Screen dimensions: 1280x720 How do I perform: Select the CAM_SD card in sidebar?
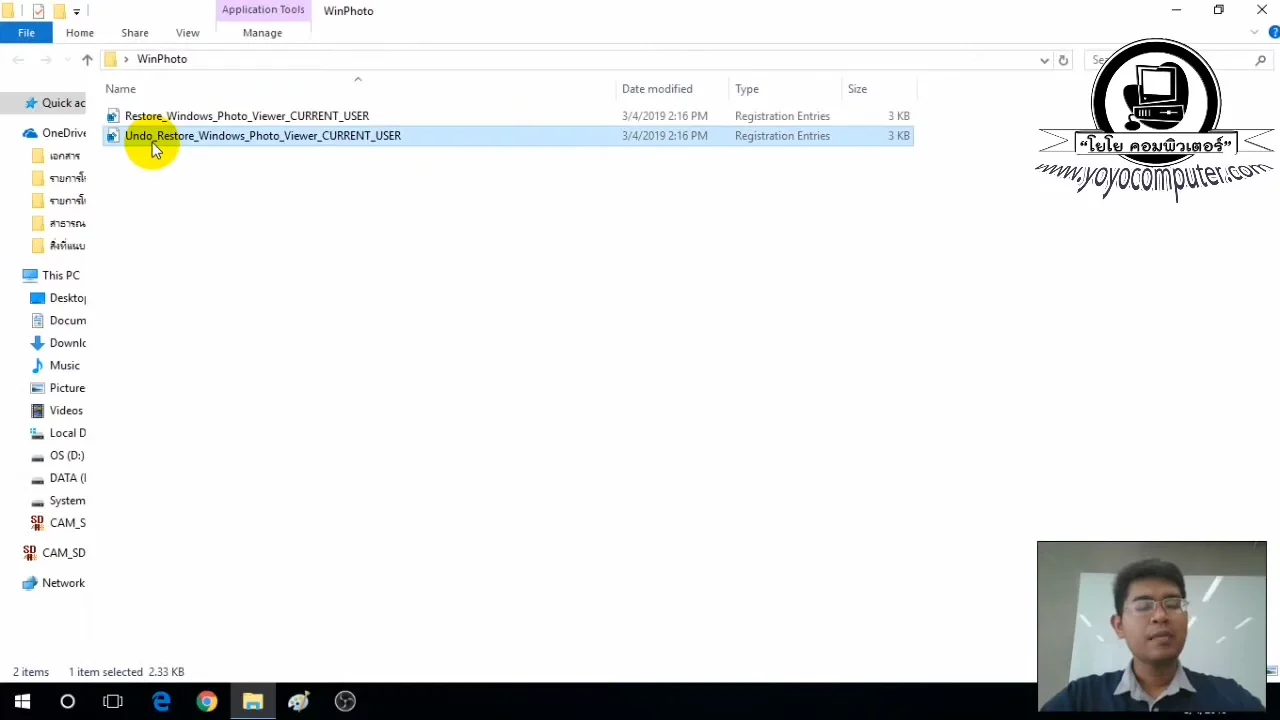(x=63, y=552)
